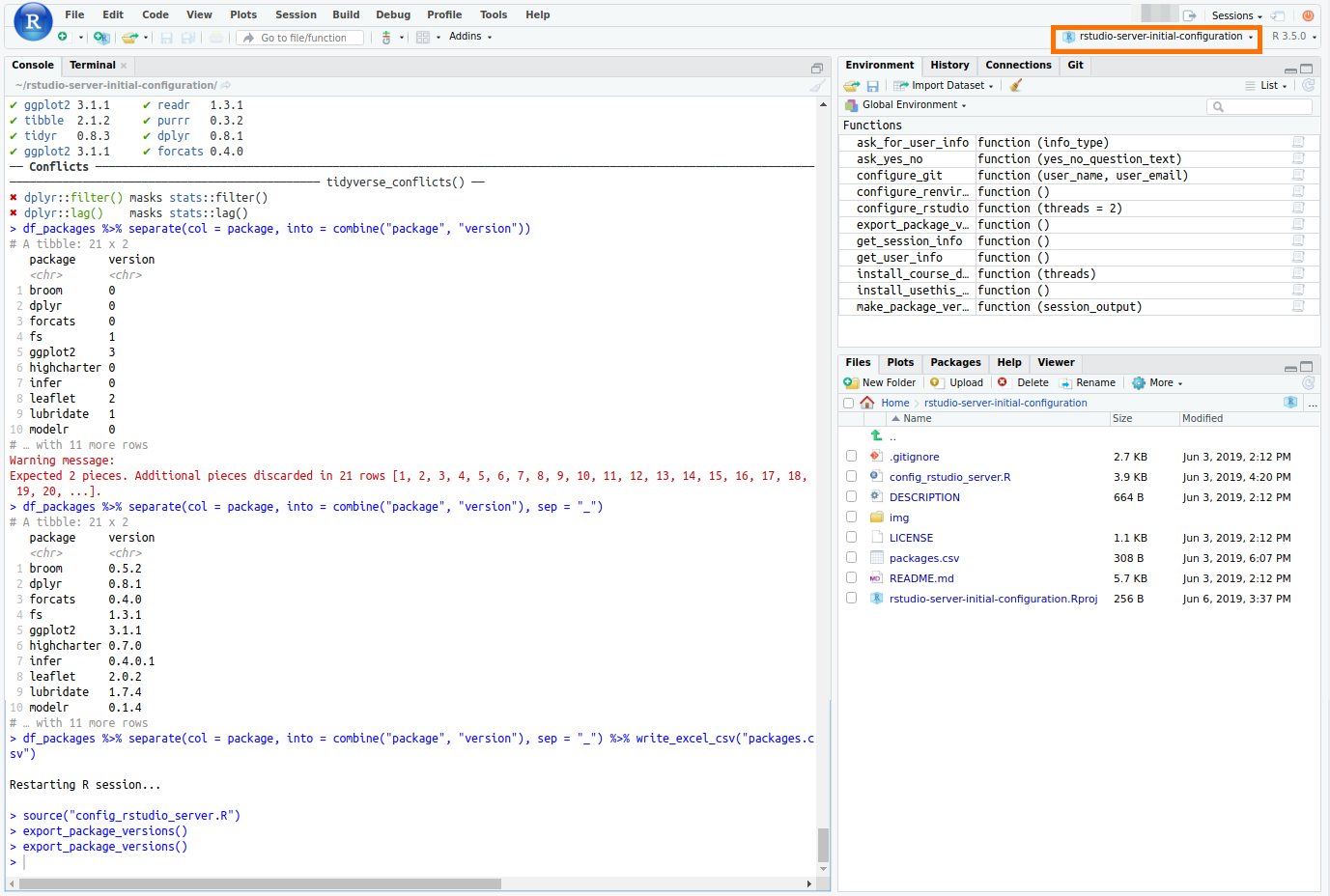
Task: Open the More dropdown in Files pane
Action: (1157, 383)
